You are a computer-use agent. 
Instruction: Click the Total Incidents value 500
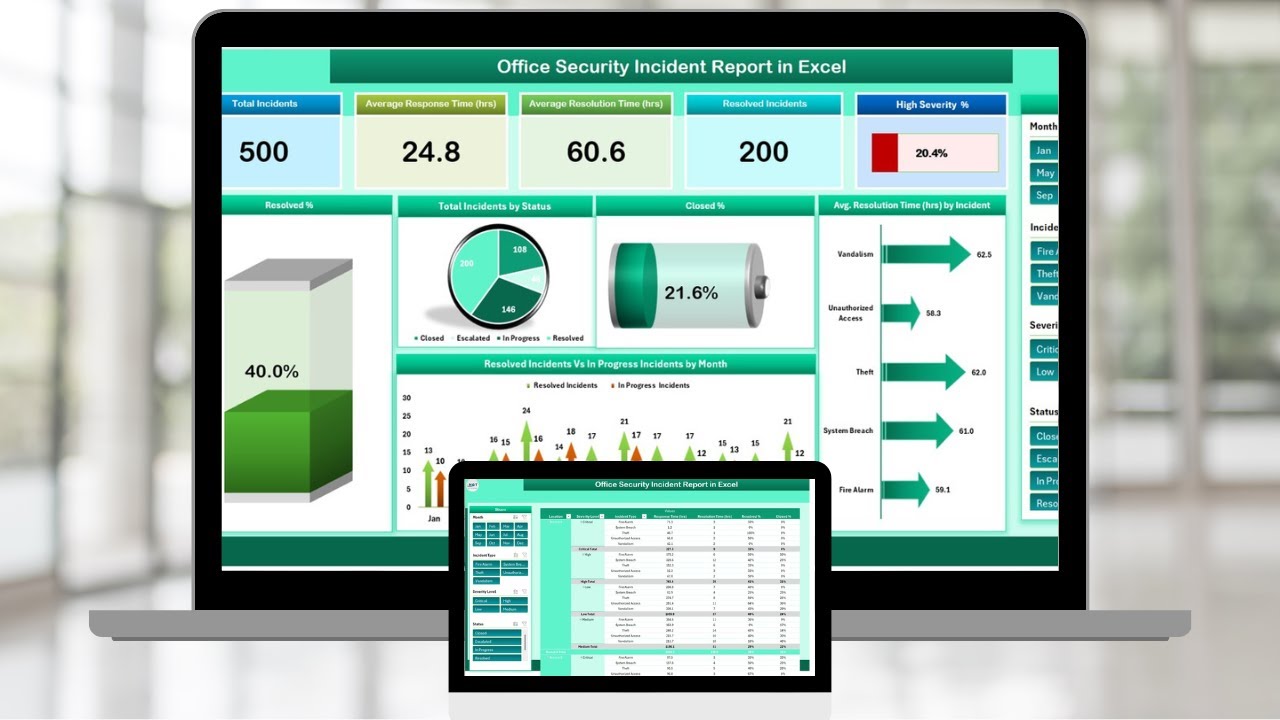click(x=264, y=152)
